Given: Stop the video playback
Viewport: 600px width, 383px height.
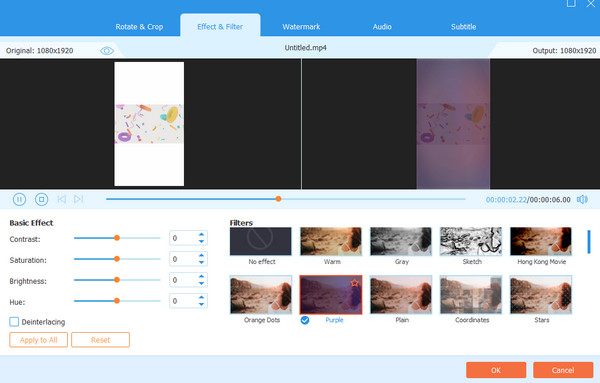Looking at the screenshot, I should pyautogui.click(x=41, y=199).
